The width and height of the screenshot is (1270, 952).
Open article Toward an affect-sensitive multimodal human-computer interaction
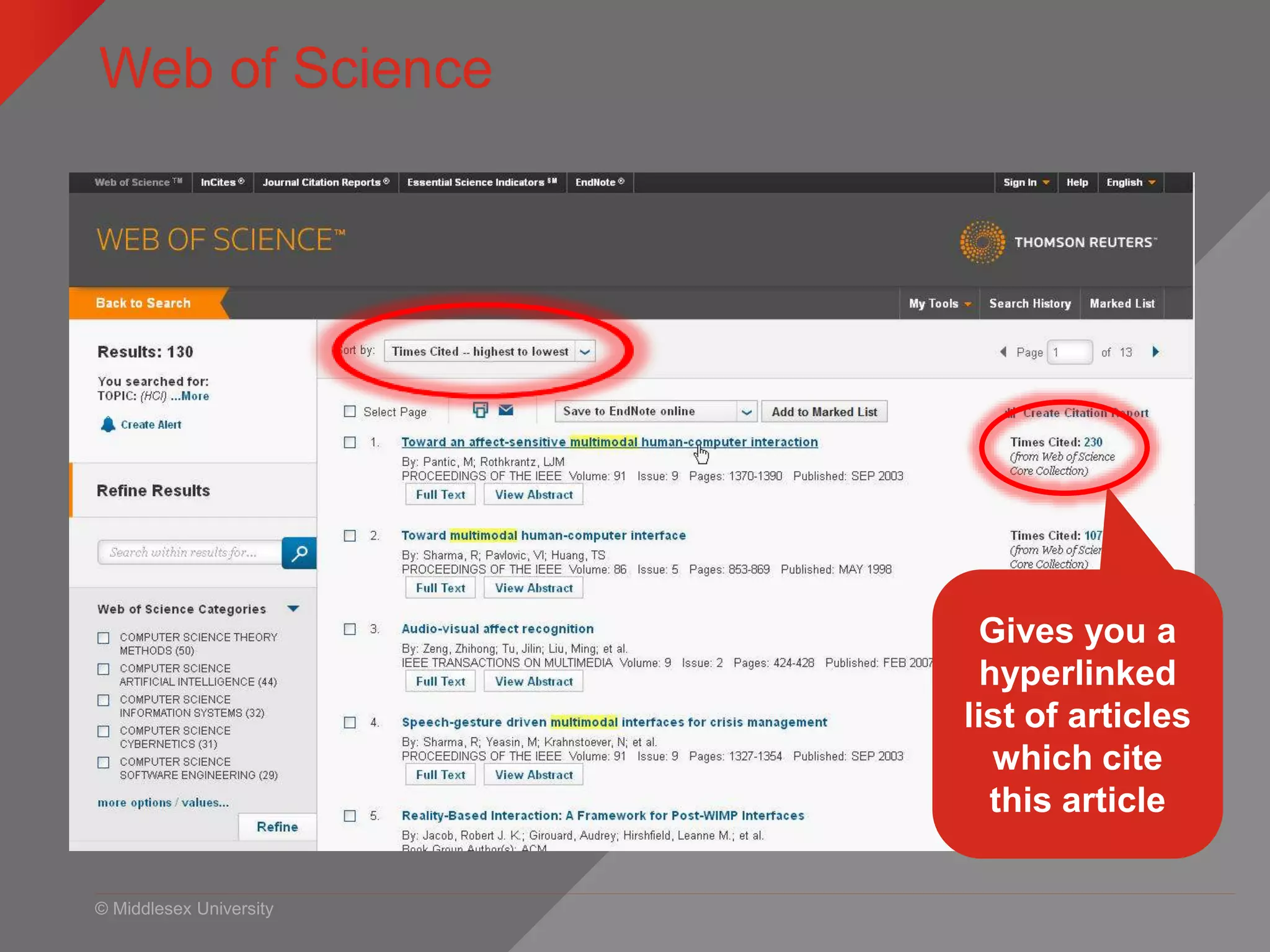610,442
